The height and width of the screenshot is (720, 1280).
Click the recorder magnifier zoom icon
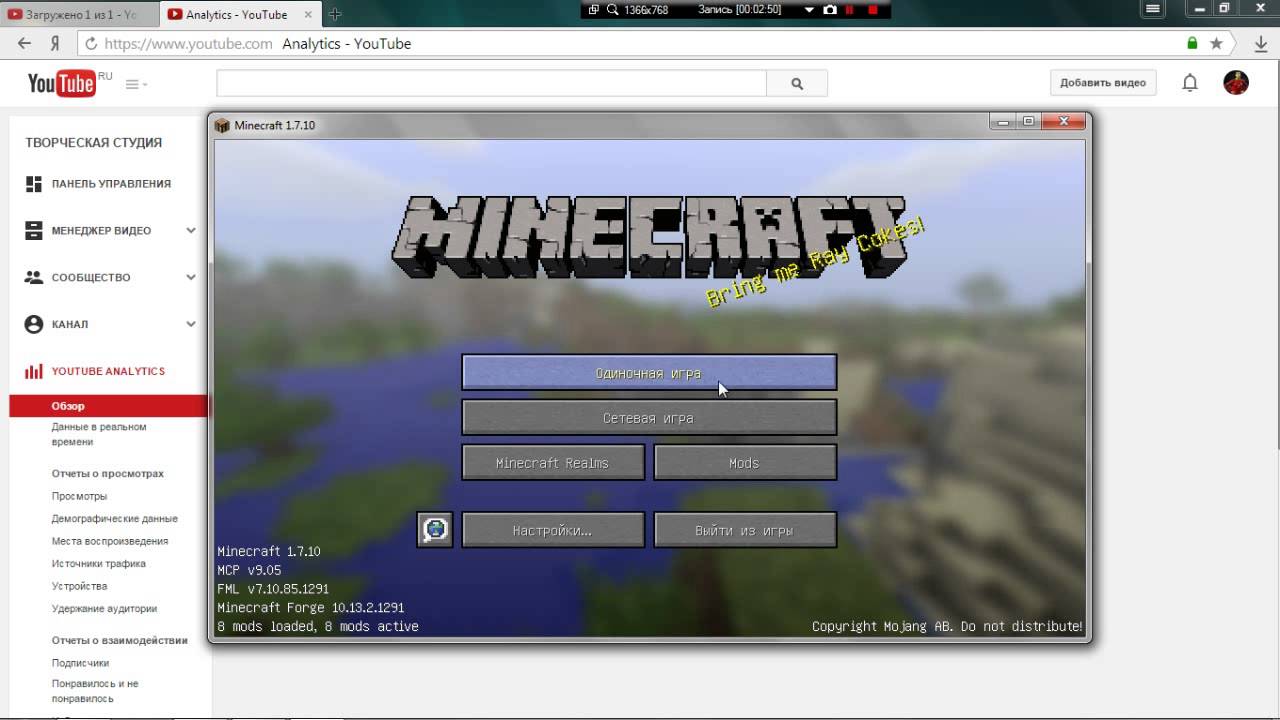612,9
